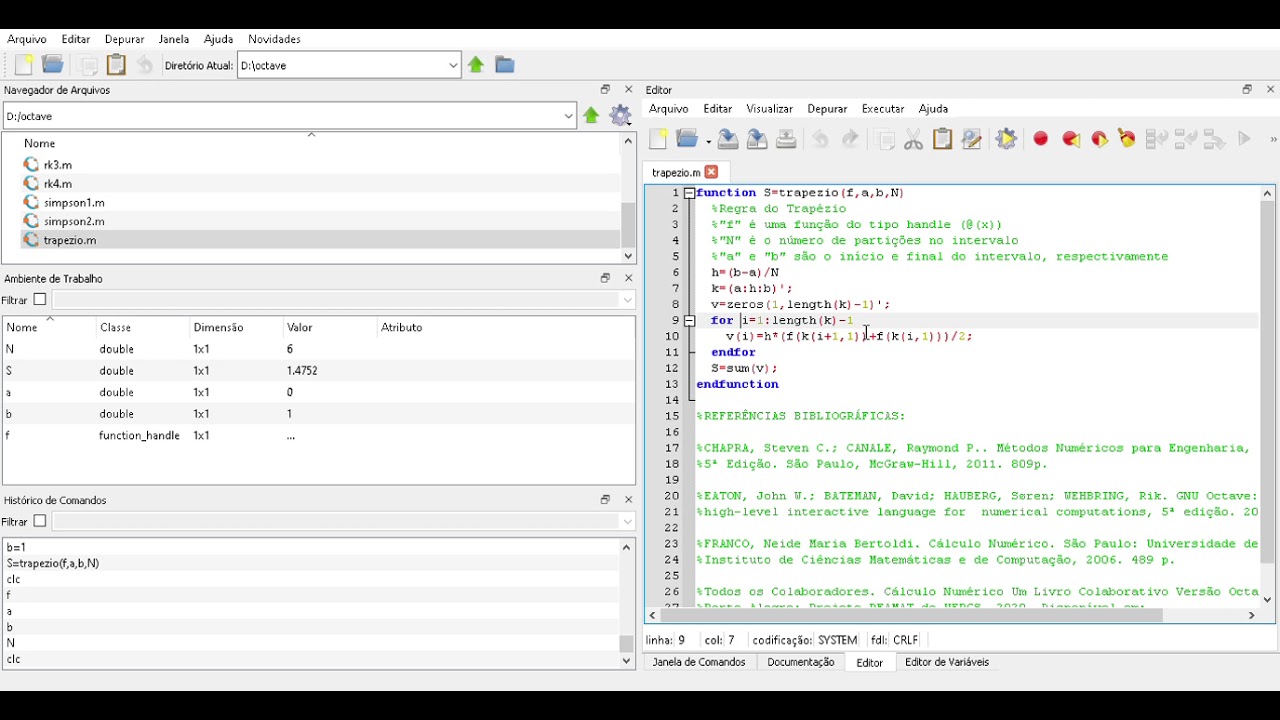1280x720 pixels.
Task: Click the New Script icon in main toolbar
Action: (24, 65)
